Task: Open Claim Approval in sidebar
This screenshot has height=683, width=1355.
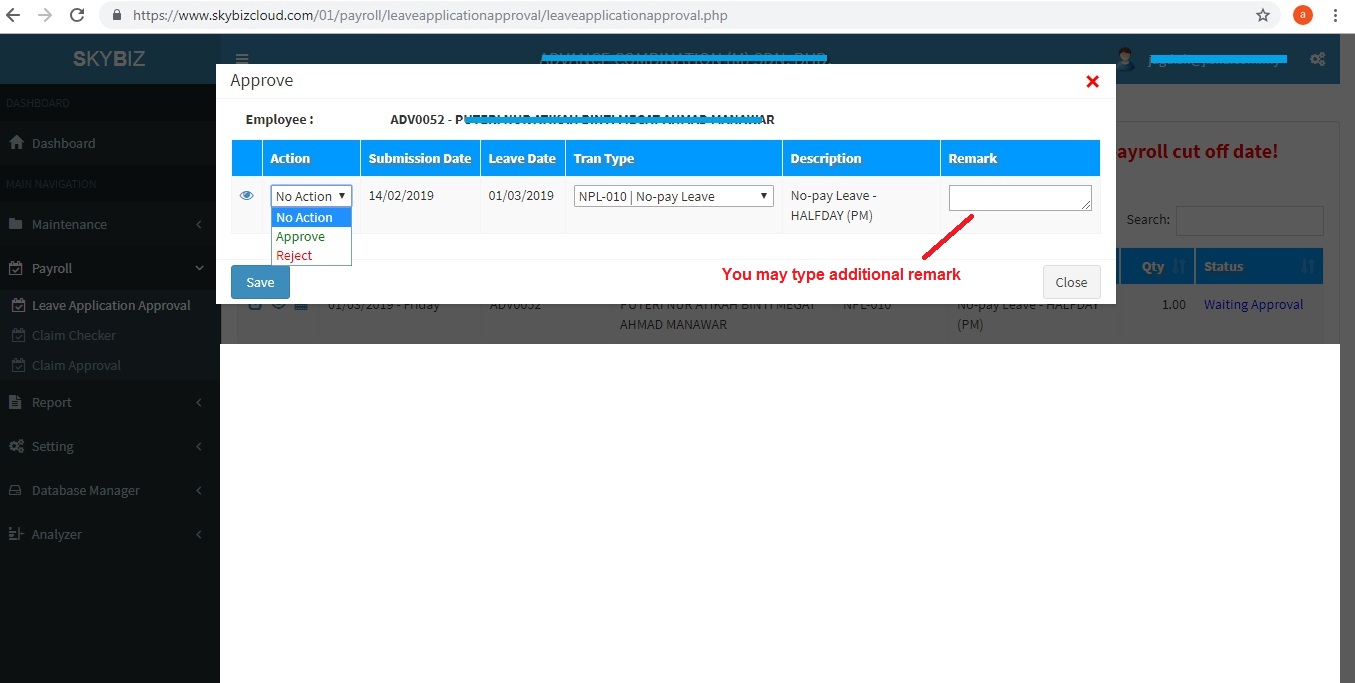Action: click(76, 365)
